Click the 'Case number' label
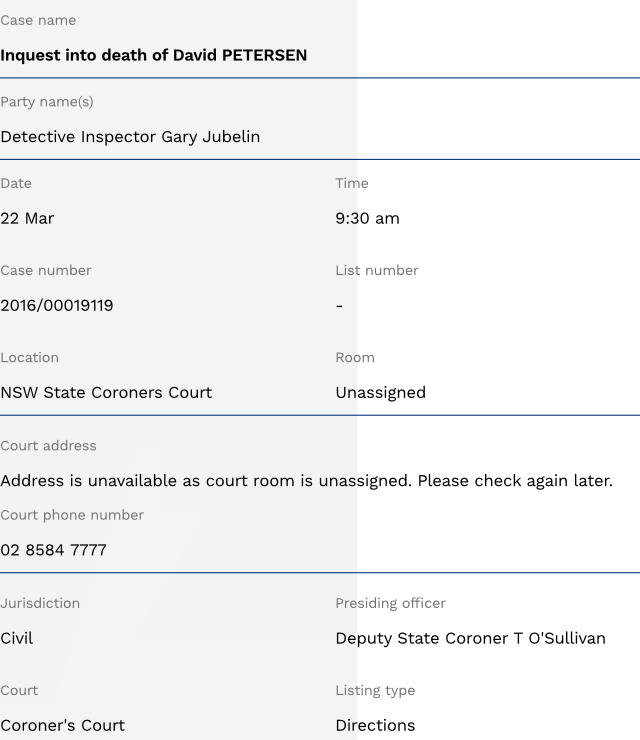The image size is (640, 740). [45, 271]
